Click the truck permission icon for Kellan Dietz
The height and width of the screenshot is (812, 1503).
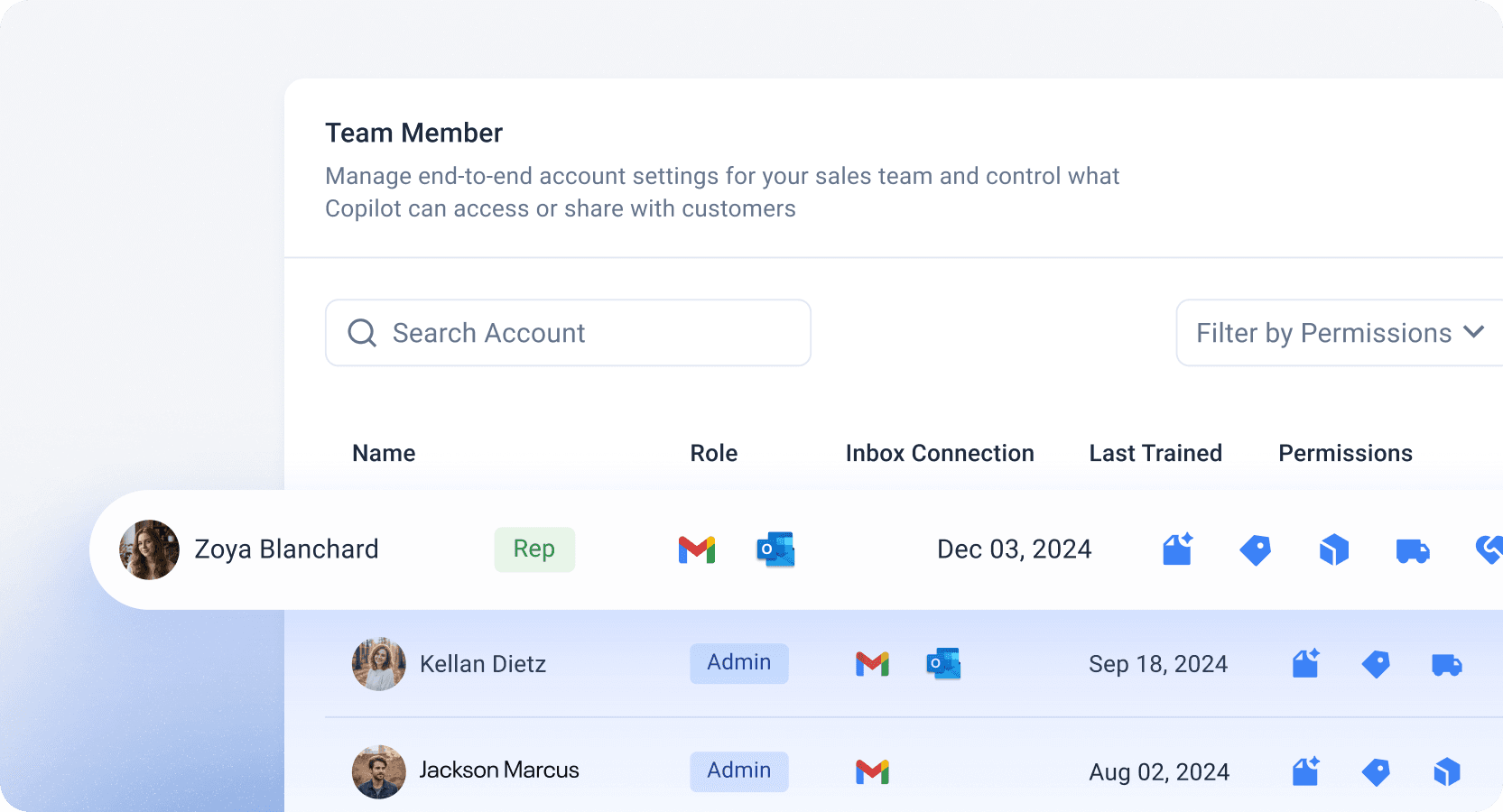(x=1447, y=665)
